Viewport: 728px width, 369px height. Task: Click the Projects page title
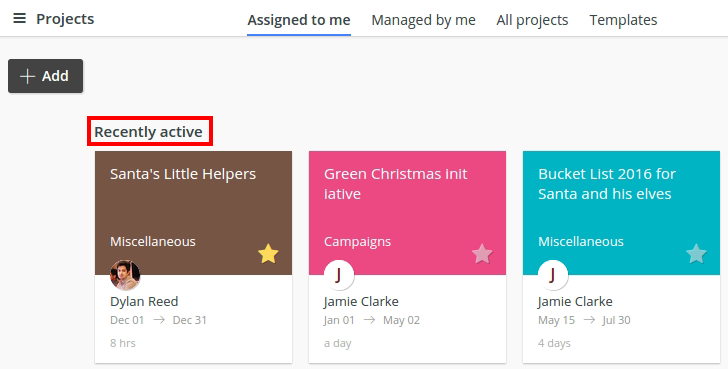[x=65, y=19]
